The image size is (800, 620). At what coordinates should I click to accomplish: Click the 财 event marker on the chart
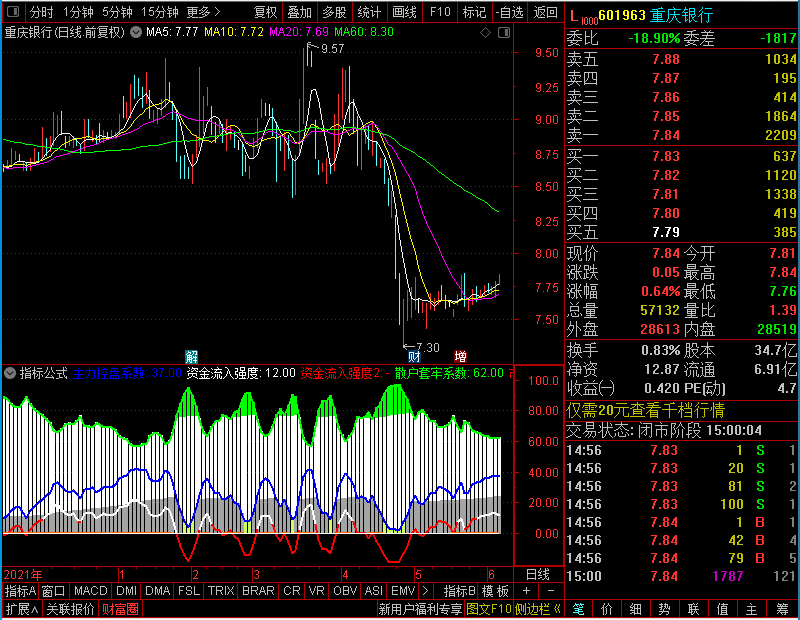(414, 356)
